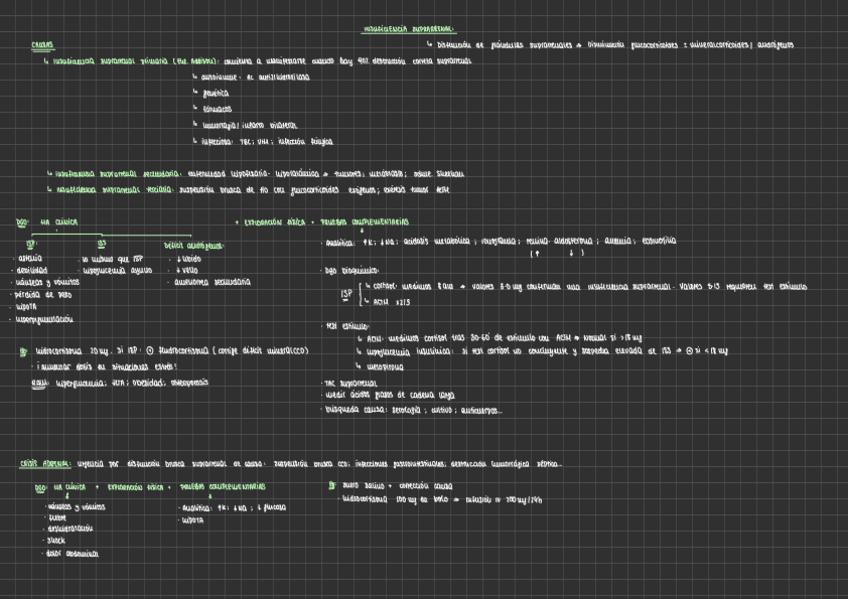Click the "metopirona" bullet

tap(385, 367)
